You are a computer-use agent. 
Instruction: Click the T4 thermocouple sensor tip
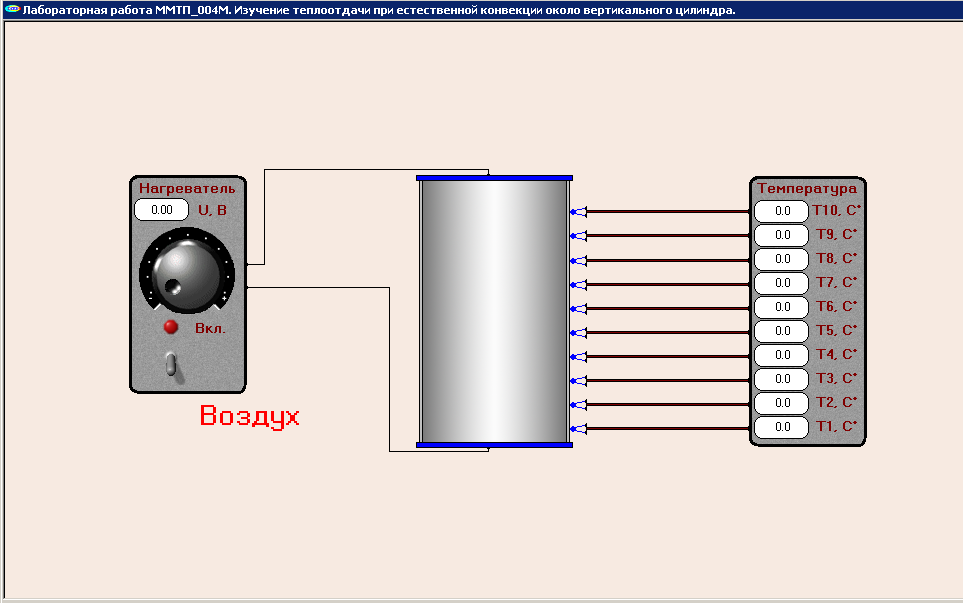tap(579, 357)
